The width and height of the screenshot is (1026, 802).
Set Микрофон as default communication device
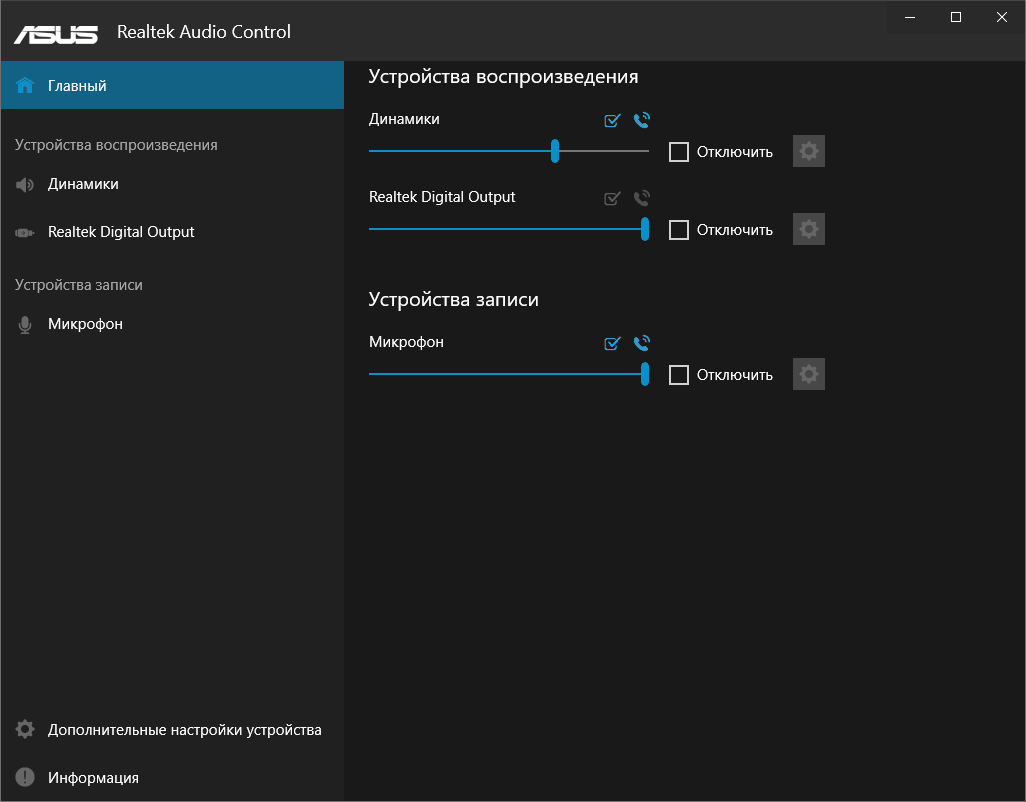pyautogui.click(x=642, y=344)
